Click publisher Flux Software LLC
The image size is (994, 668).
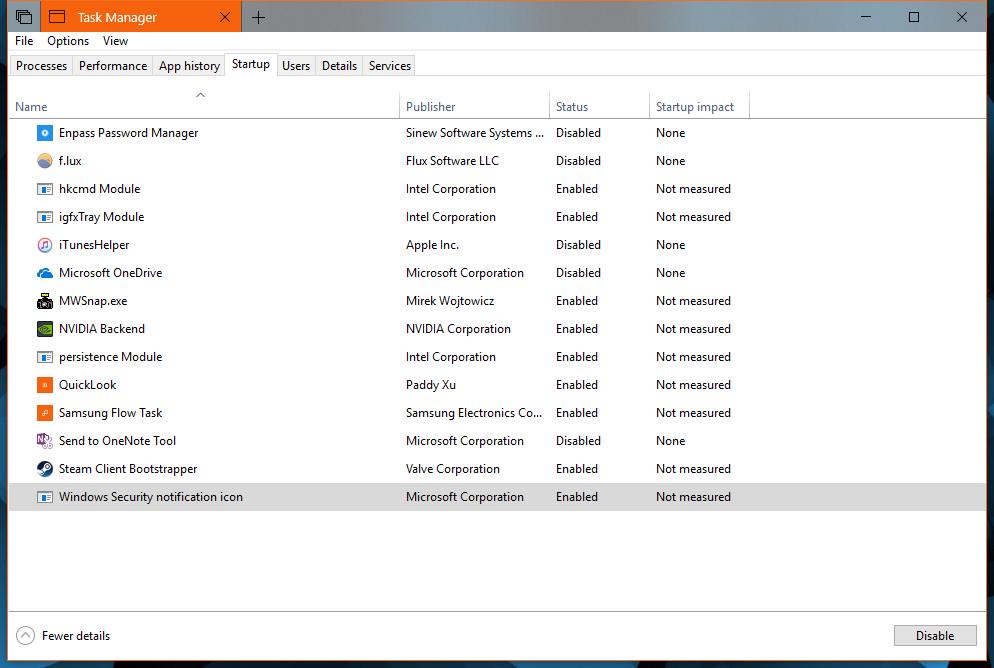click(x=452, y=161)
